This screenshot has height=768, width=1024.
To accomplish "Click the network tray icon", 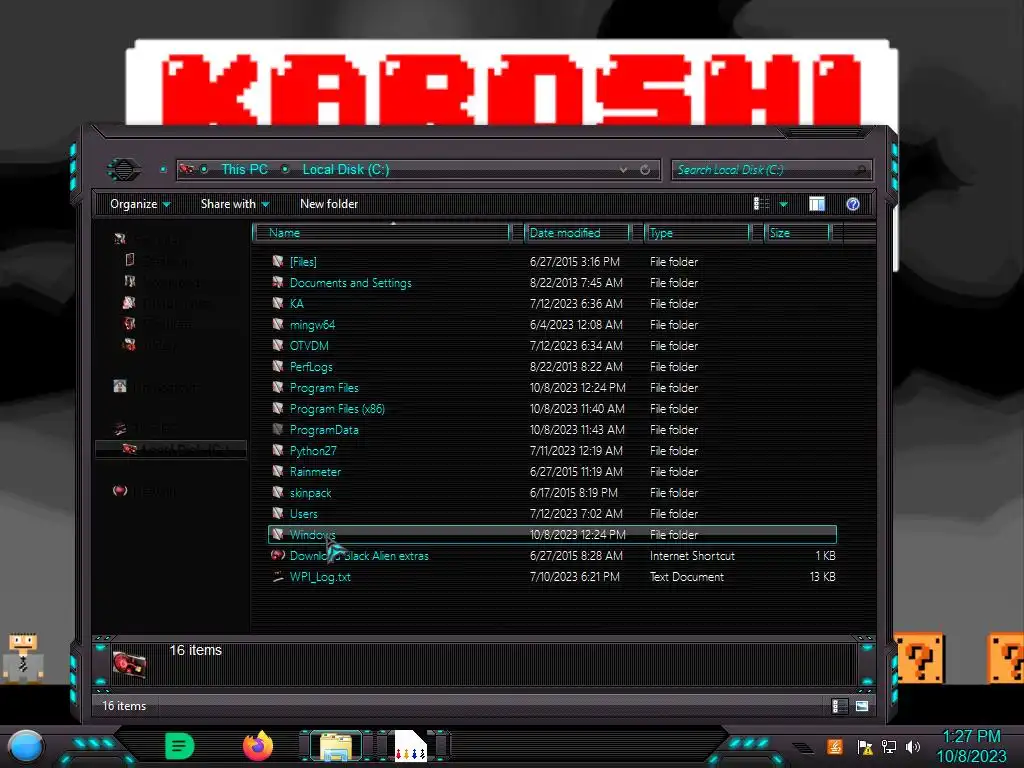I will coord(889,746).
